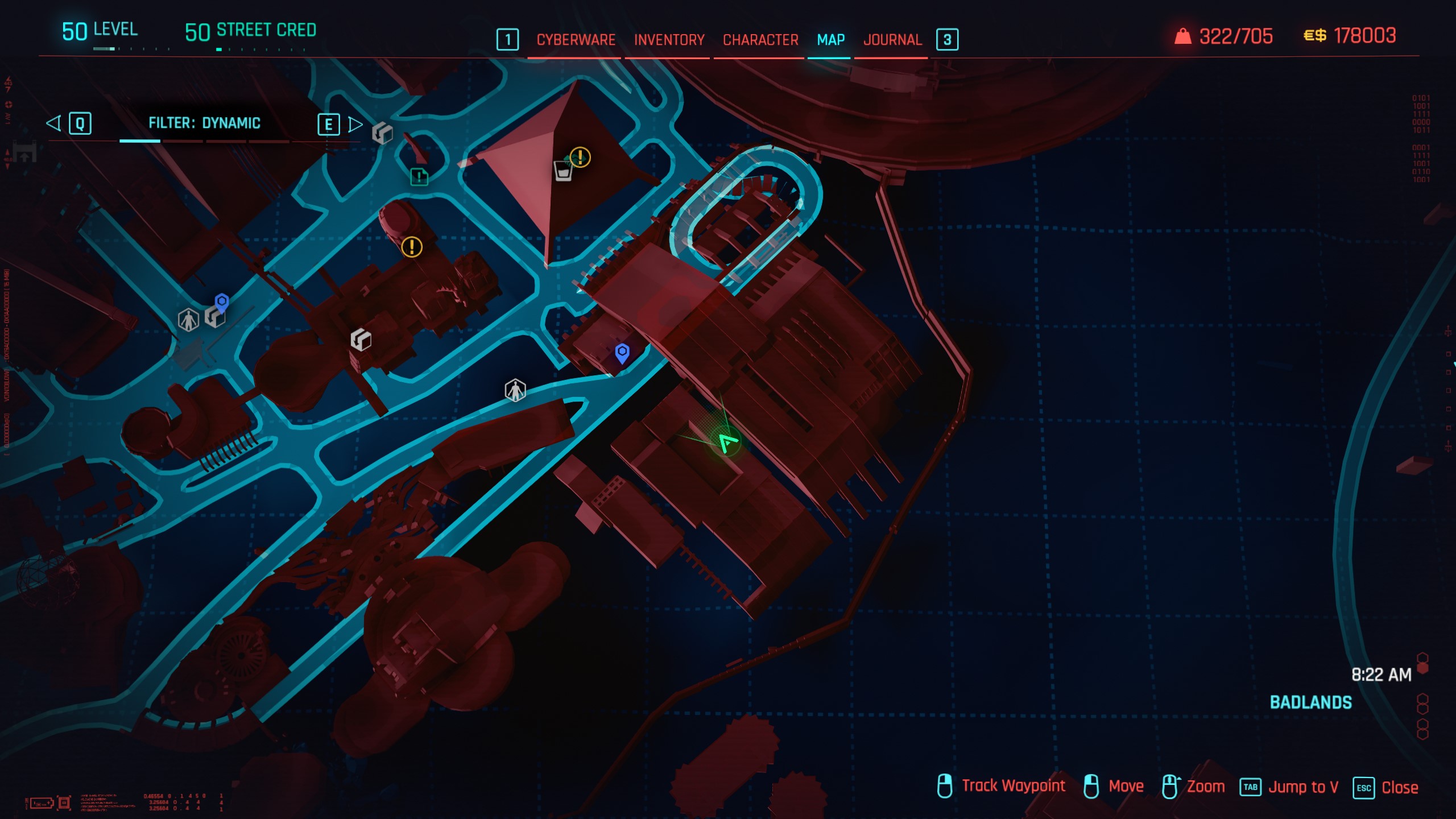Open the JOURNAL tab
Image resolution: width=1456 pixels, height=819 pixels.
[x=890, y=39]
